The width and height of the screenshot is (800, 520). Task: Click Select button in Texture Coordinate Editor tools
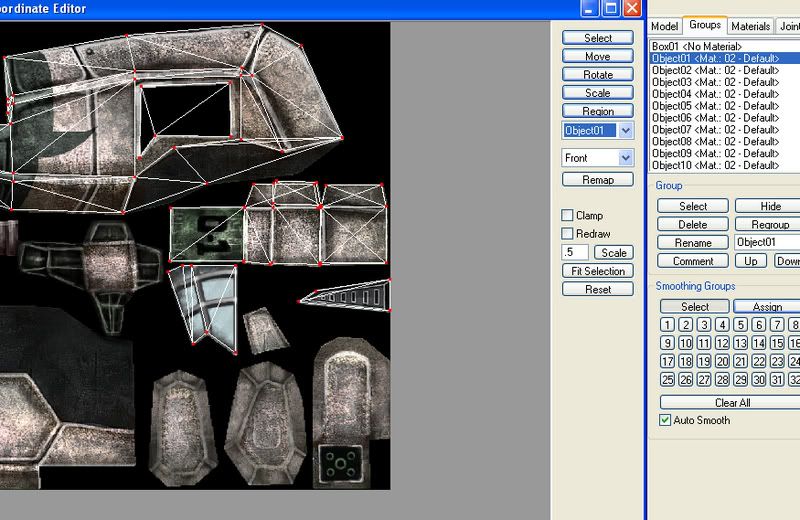click(597, 38)
